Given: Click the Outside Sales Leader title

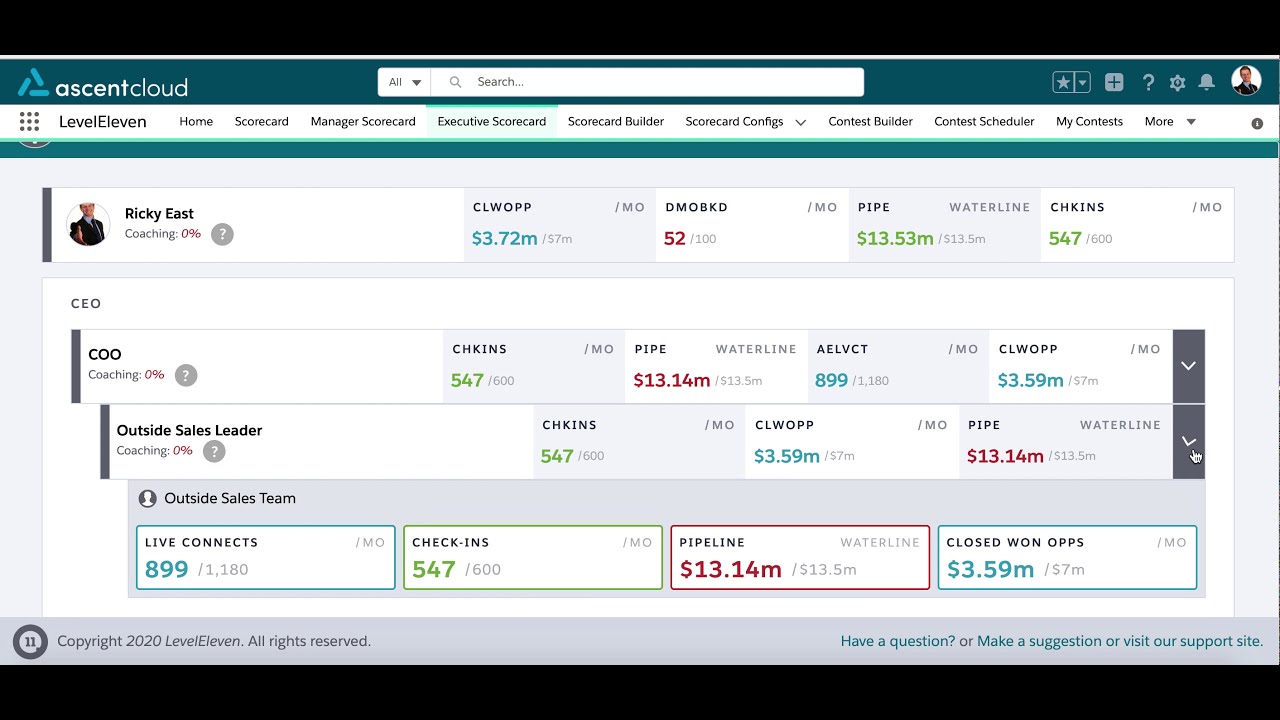Looking at the screenshot, I should click(x=189, y=430).
